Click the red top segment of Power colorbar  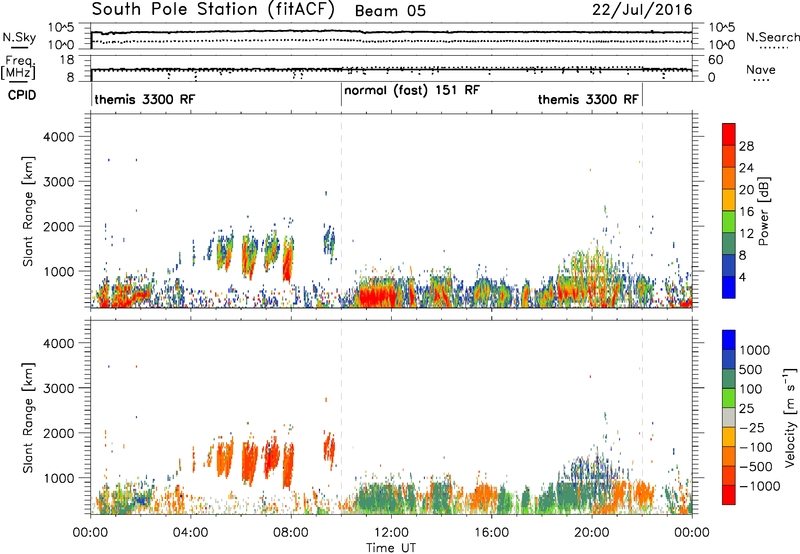coord(729,134)
